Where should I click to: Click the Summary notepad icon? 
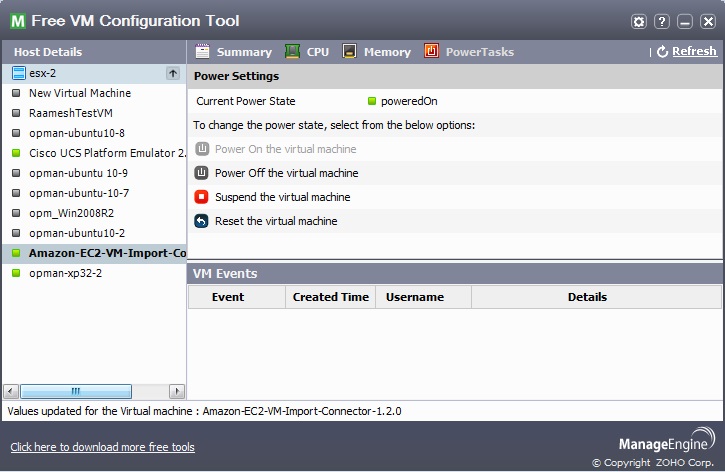pyautogui.click(x=202, y=51)
